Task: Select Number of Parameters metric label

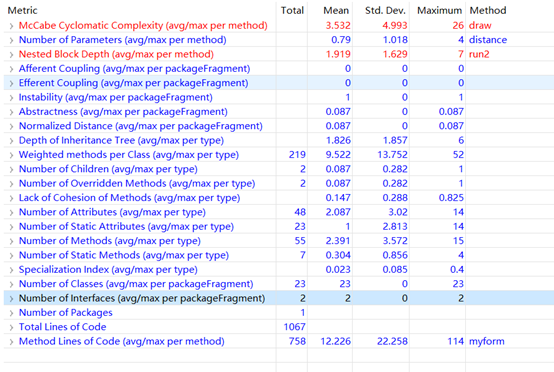Action: coord(123,40)
